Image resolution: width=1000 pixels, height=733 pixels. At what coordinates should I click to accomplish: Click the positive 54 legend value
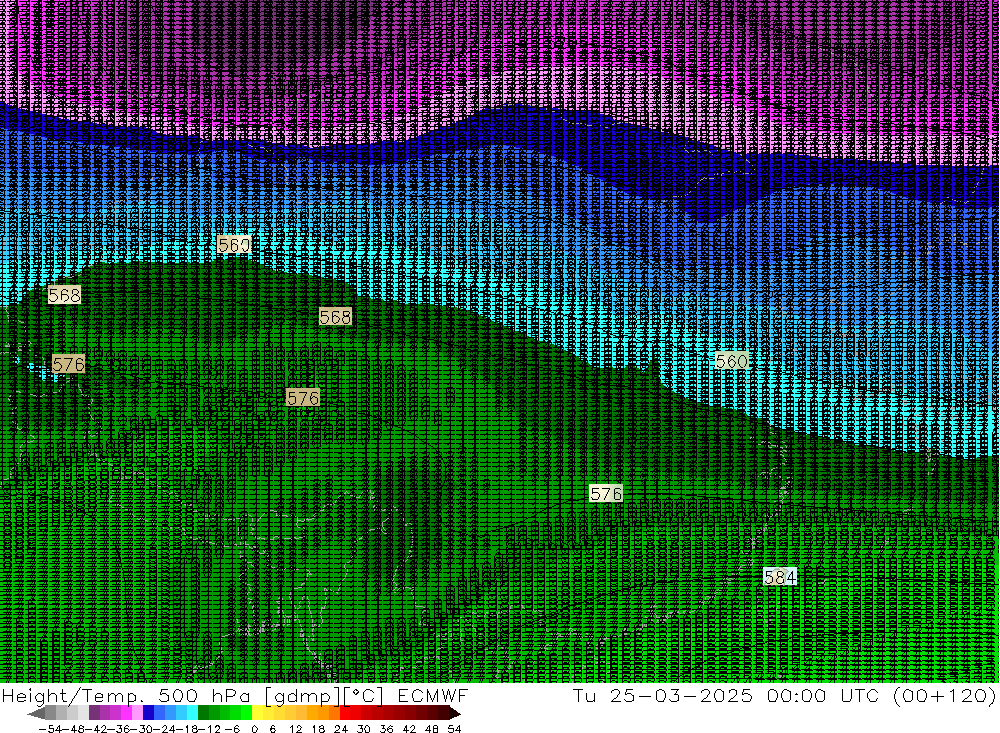[x=454, y=729]
